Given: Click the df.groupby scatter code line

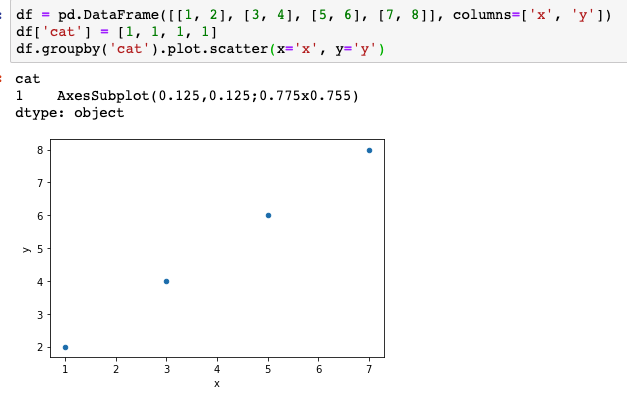Looking at the screenshot, I should [x=200, y=49].
